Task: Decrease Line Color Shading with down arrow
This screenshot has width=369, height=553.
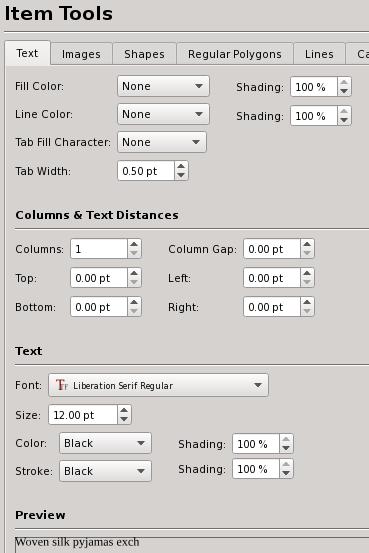Action: (344, 120)
